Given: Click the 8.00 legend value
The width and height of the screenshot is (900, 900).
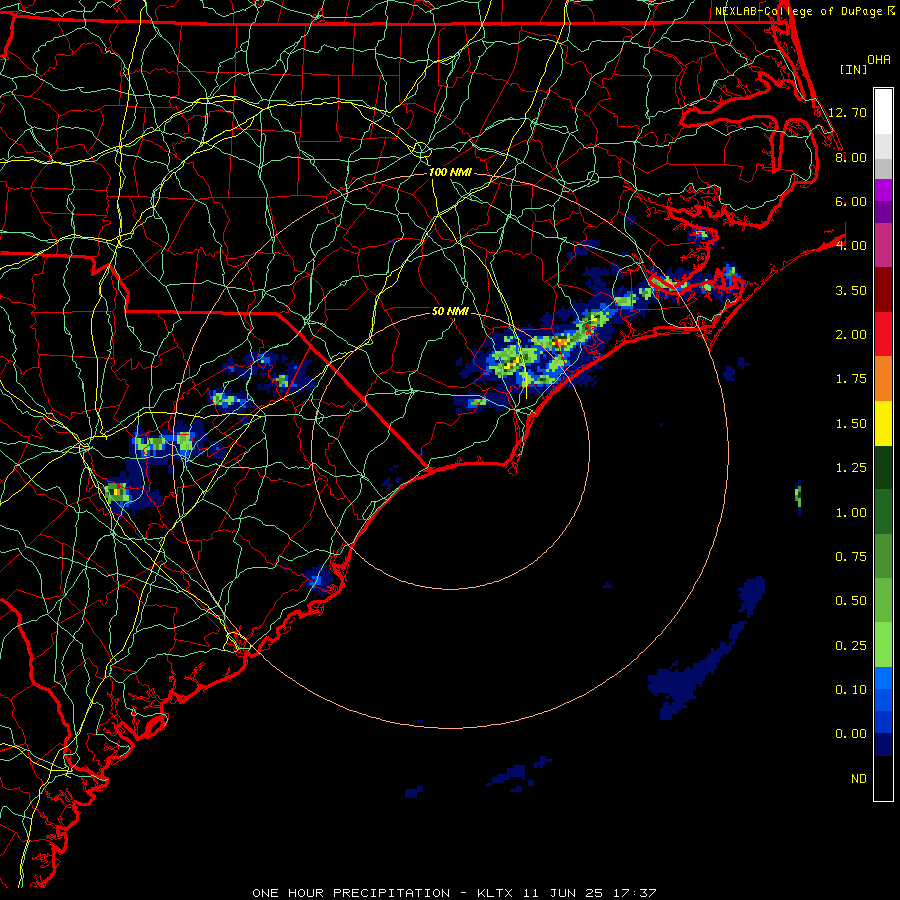Looking at the screenshot, I should pyautogui.click(x=851, y=157).
